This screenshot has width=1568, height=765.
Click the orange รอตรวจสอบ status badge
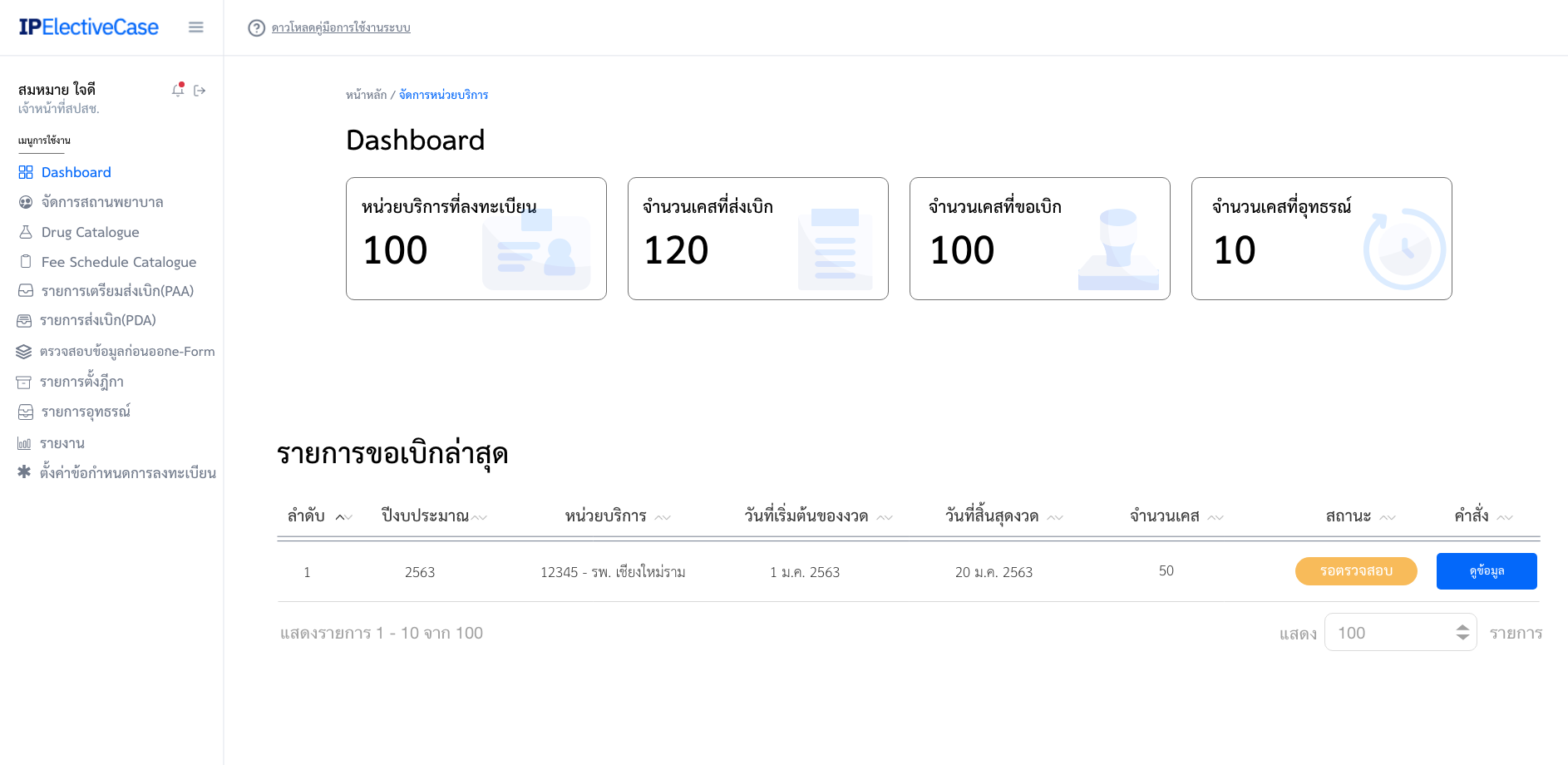coord(1355,571)
